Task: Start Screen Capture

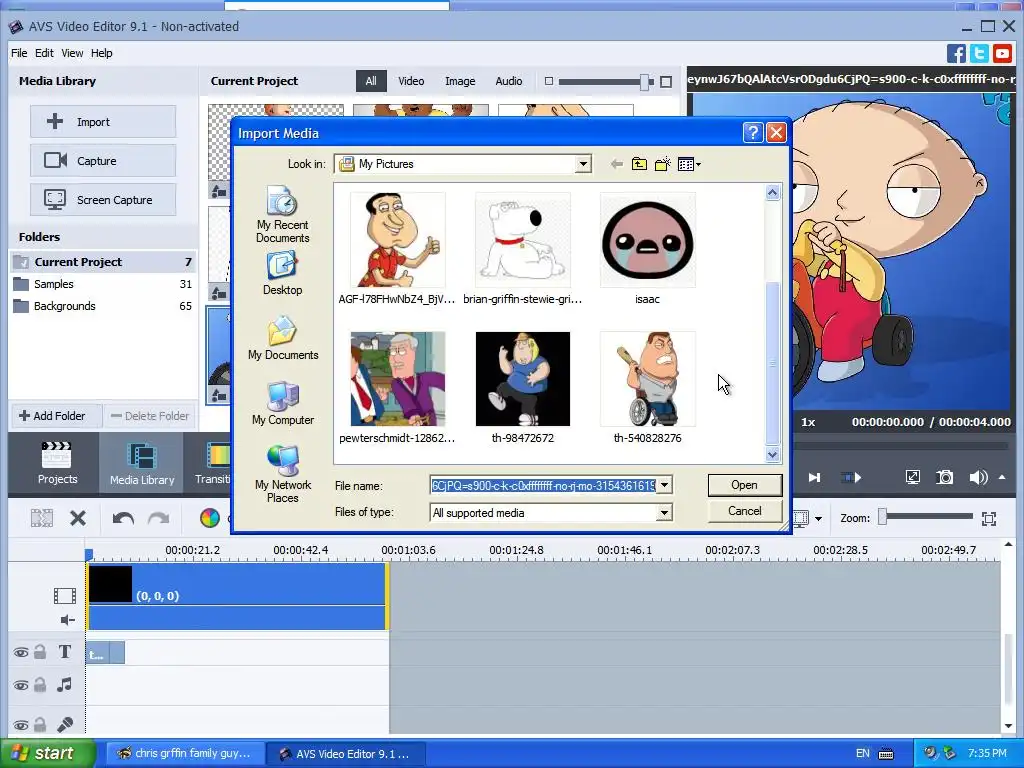Action: [x=103, y=200]
